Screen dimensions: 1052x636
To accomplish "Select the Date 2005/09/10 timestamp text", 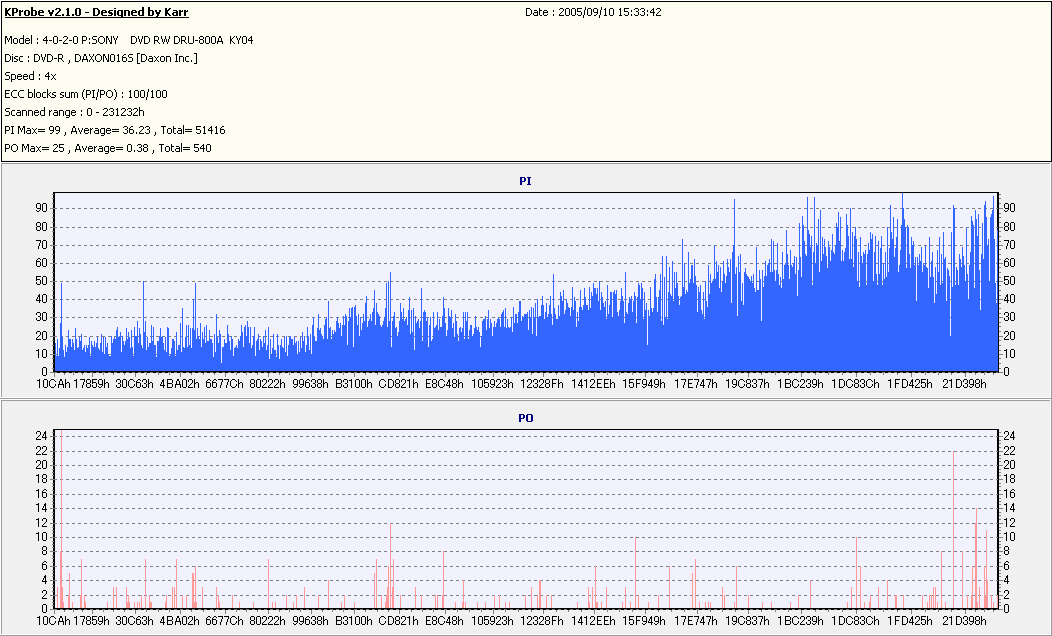I will [x=593, y=12].
